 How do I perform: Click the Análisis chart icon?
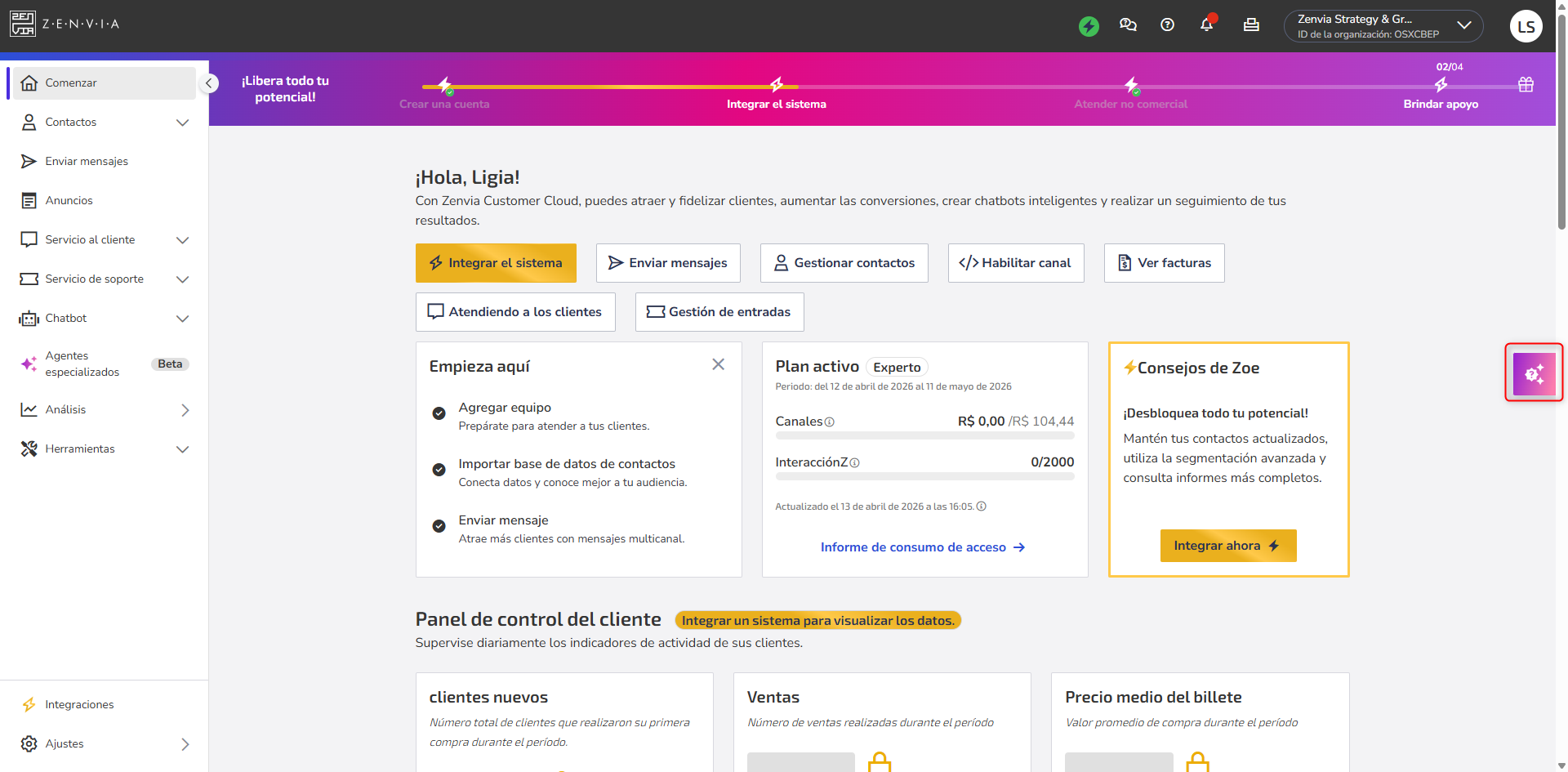point(29,409)
